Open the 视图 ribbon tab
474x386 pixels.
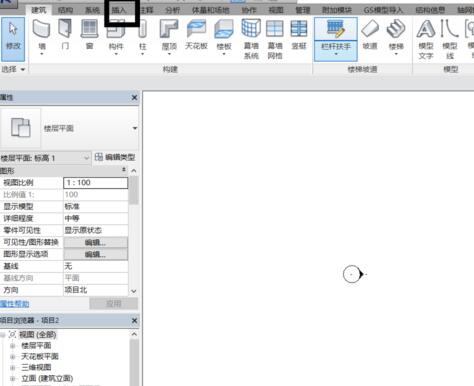(276, 10)
